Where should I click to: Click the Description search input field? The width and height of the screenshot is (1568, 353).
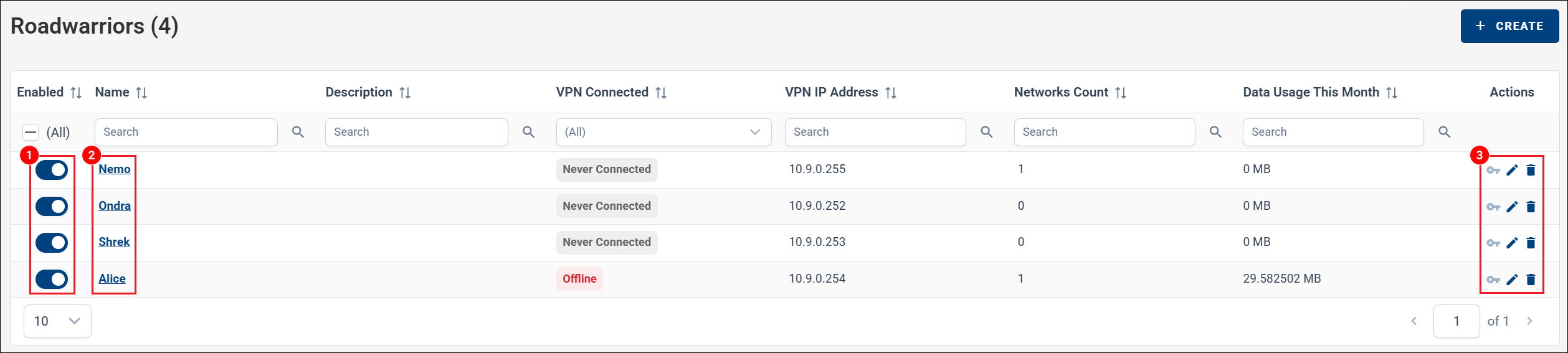[416, 132]
